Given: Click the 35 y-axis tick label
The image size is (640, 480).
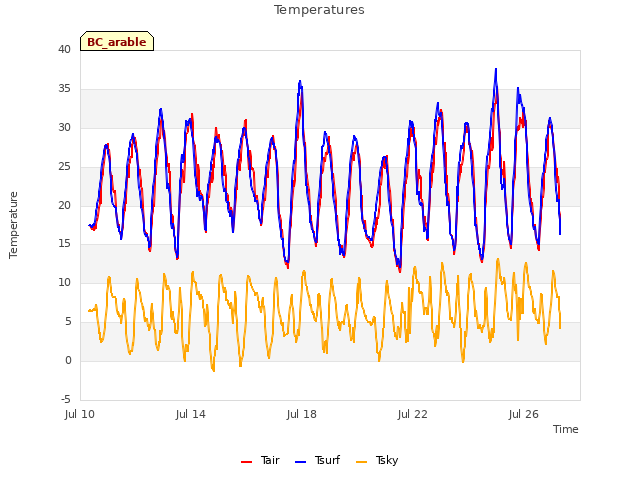Looking at the screenshot, I should coord(64,89).
